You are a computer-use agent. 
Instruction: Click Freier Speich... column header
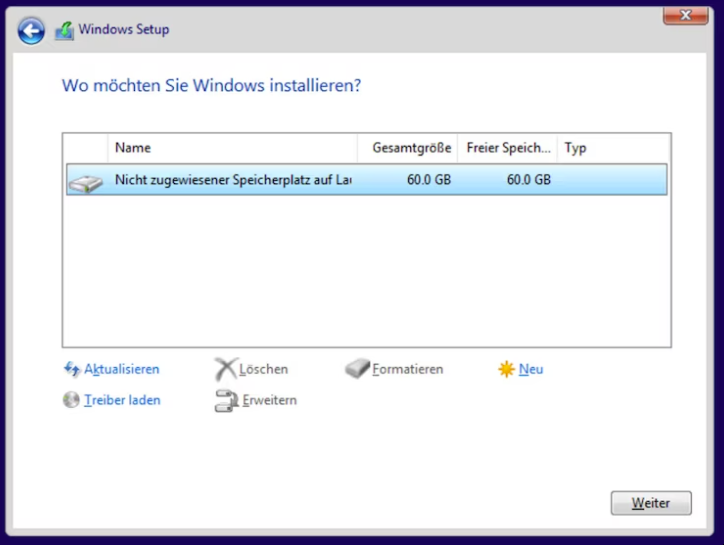click(507, 148)
